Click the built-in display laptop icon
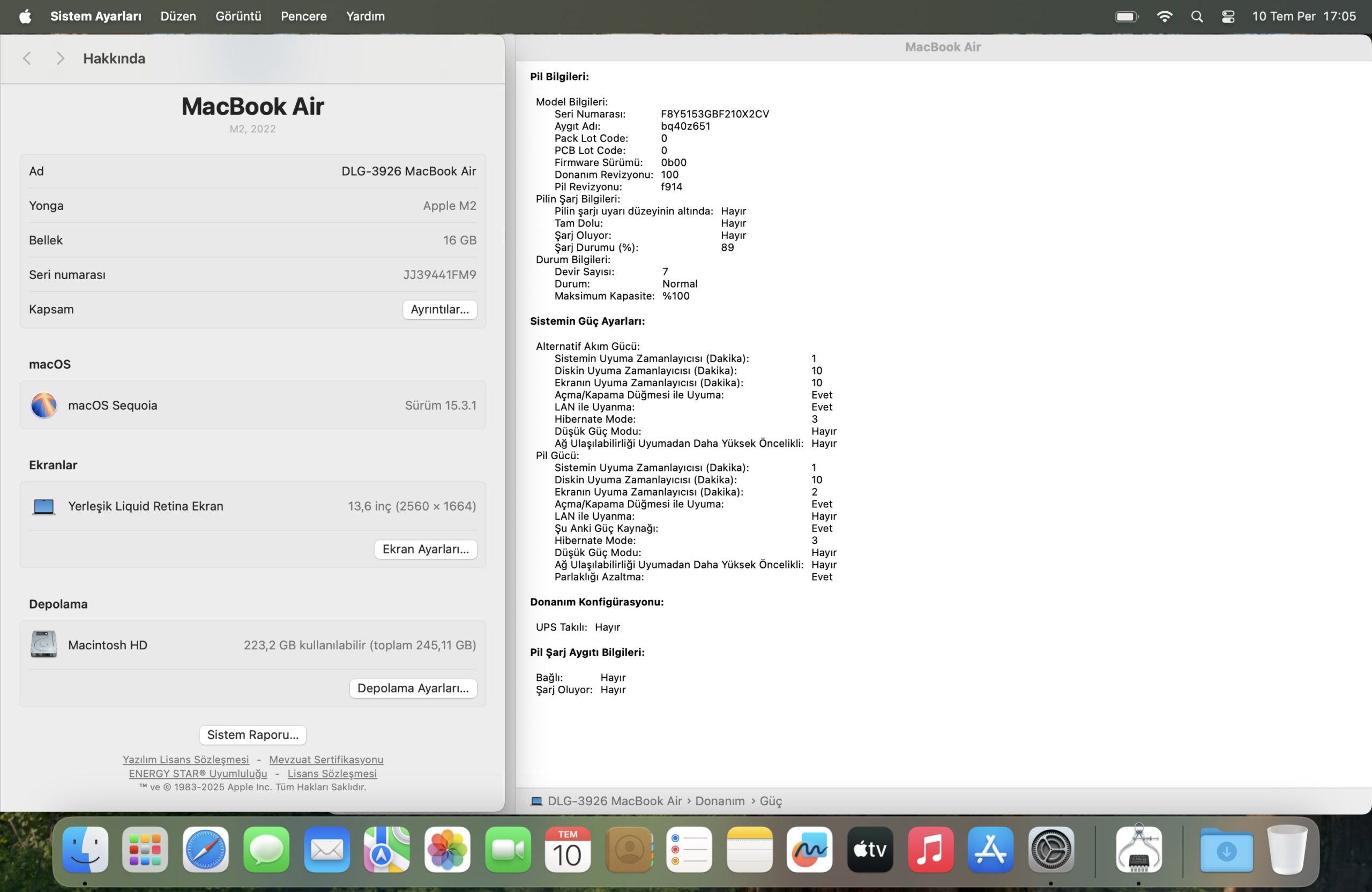The image size is (1372, 892). click(x=44, y=506)
